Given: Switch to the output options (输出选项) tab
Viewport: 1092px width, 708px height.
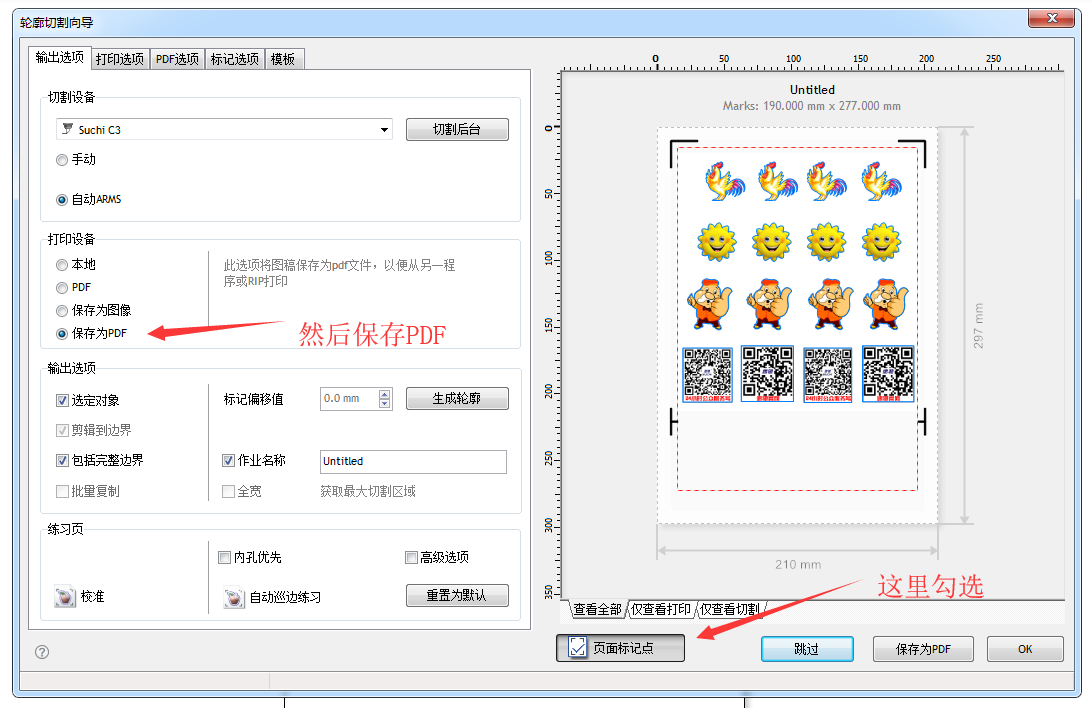Looking at the screenshot, I should pos(60,57).
